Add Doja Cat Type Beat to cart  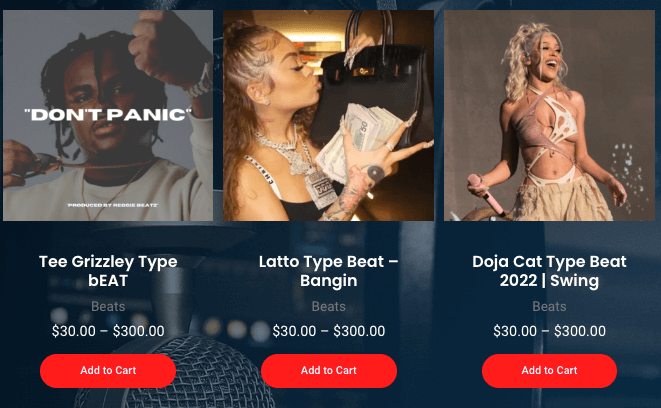[549, 370]
